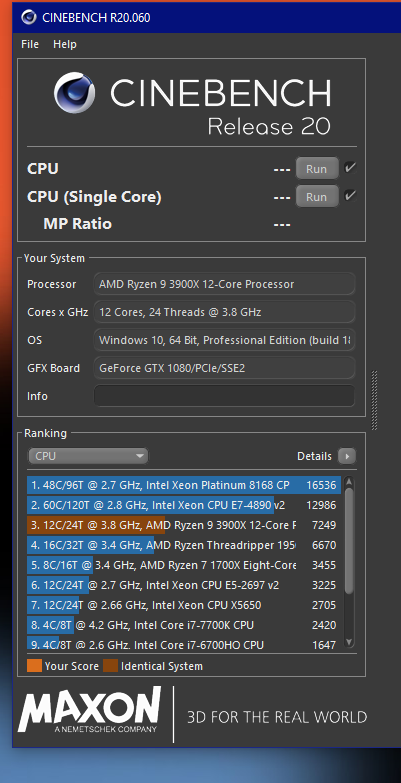Viewport: 401px width, 783px height.
Task: Run the CPU (Single Core) test
Action: pos(317,197)
